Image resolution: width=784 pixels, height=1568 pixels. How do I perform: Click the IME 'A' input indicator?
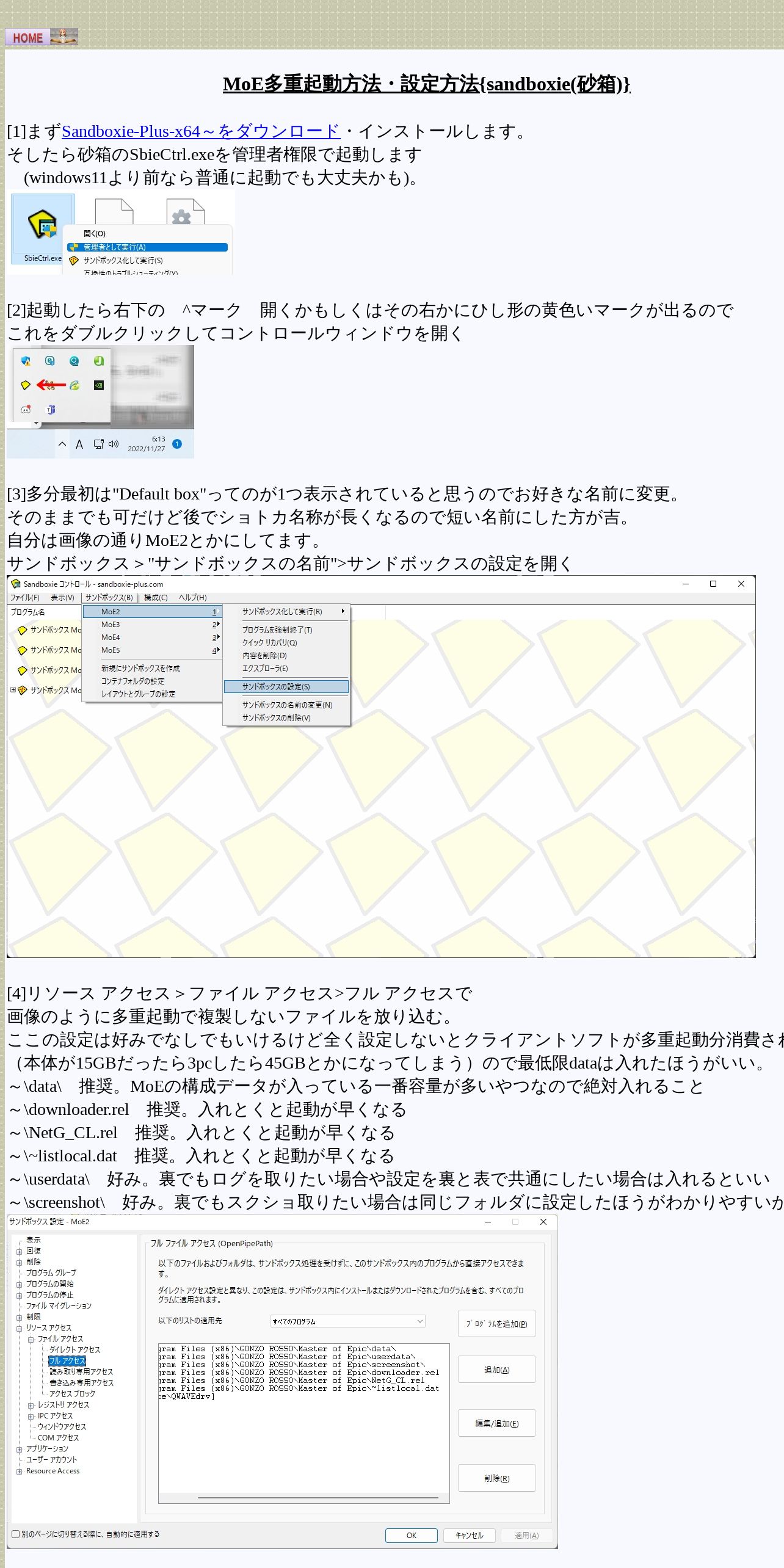click(79, 445)
